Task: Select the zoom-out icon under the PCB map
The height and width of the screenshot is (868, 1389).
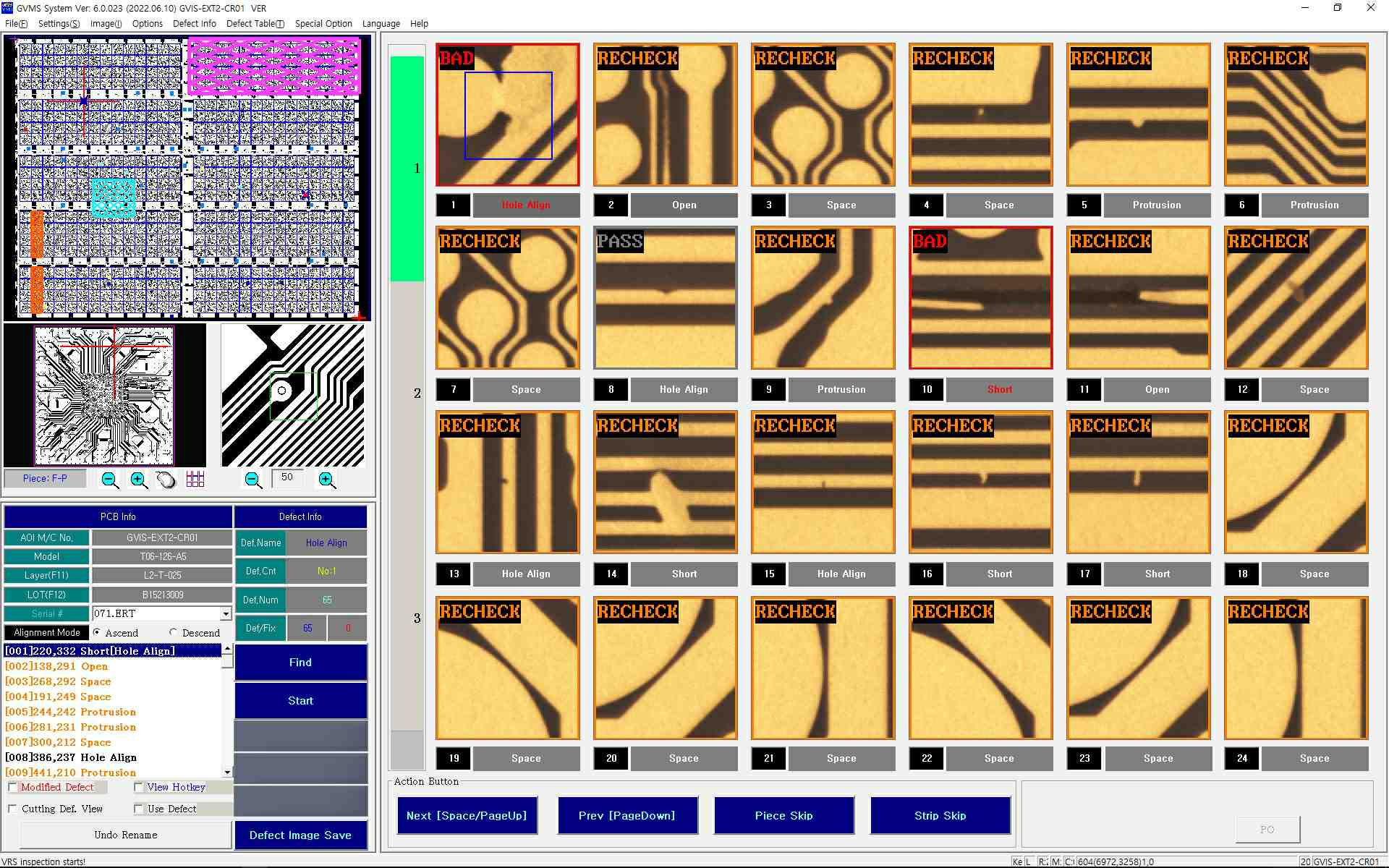Action: coord(110,479)
